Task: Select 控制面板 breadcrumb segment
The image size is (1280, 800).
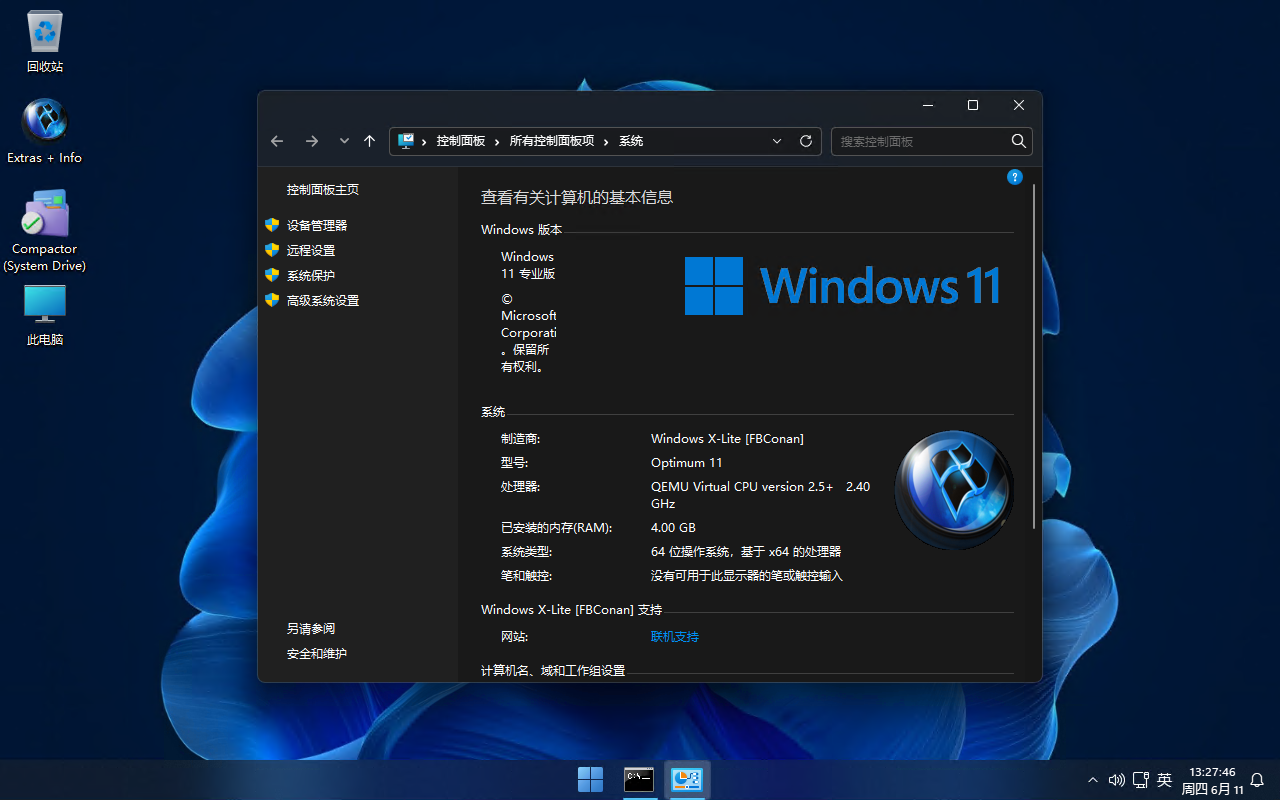Action: pos(461,141)
